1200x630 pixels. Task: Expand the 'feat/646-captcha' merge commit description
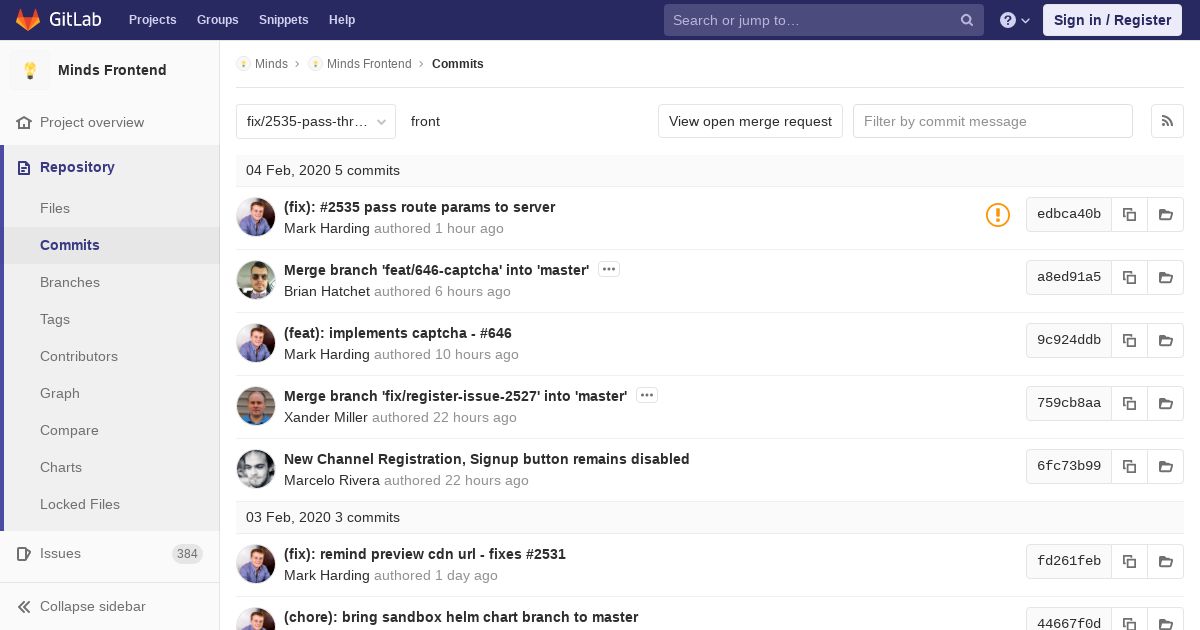tap(609, 270)
